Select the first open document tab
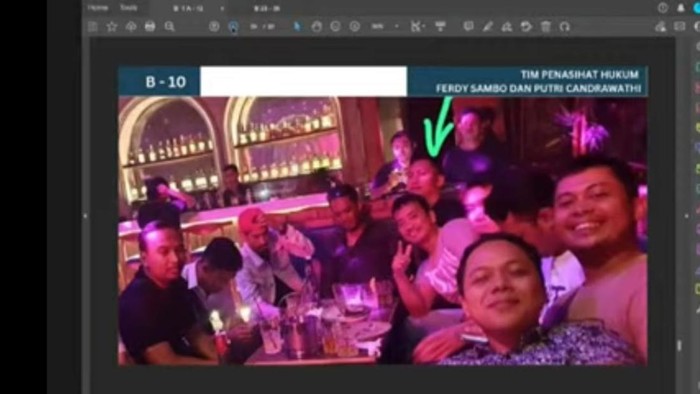 point(188,8)
